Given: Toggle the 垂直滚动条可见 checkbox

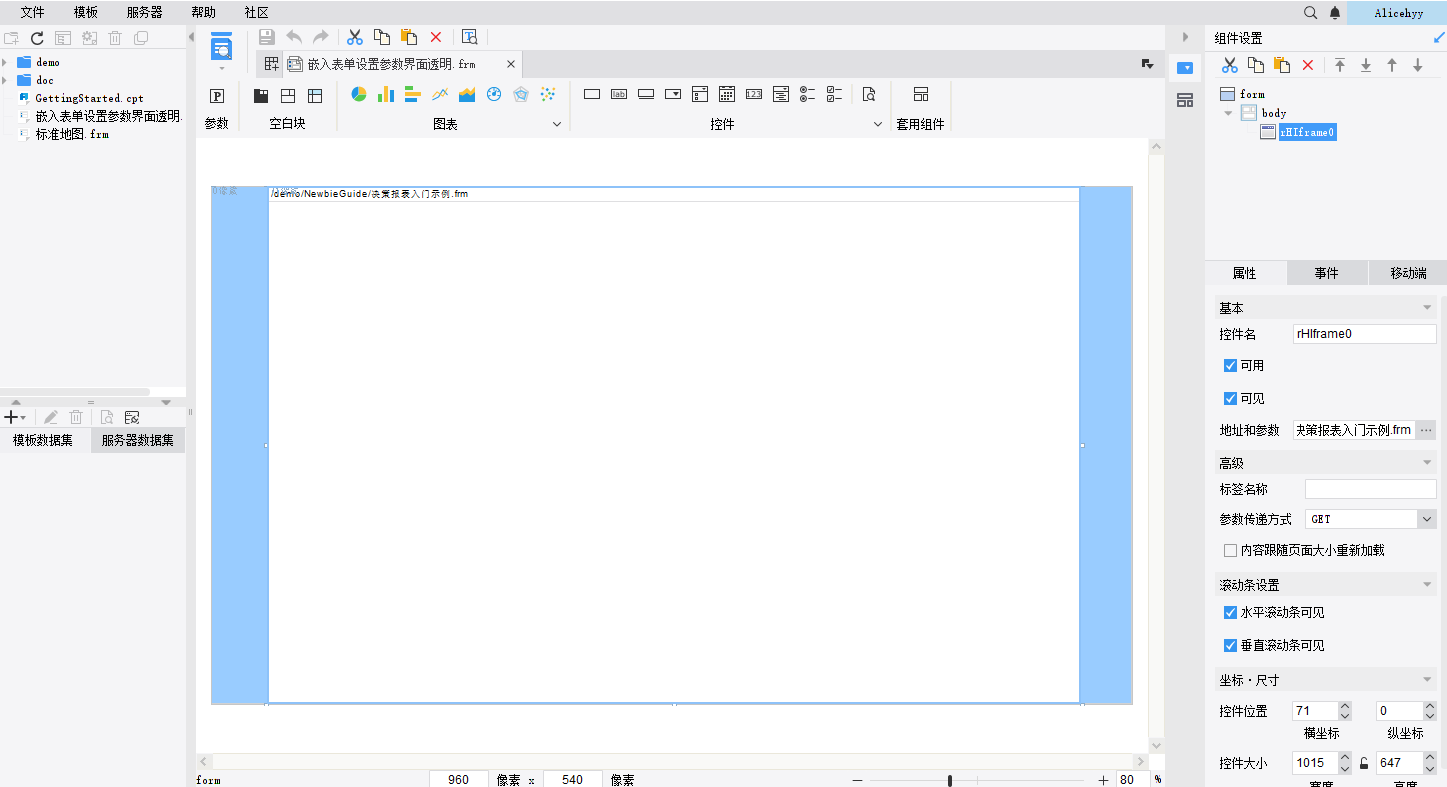Looking at the screenshot, I should 1231,645.
